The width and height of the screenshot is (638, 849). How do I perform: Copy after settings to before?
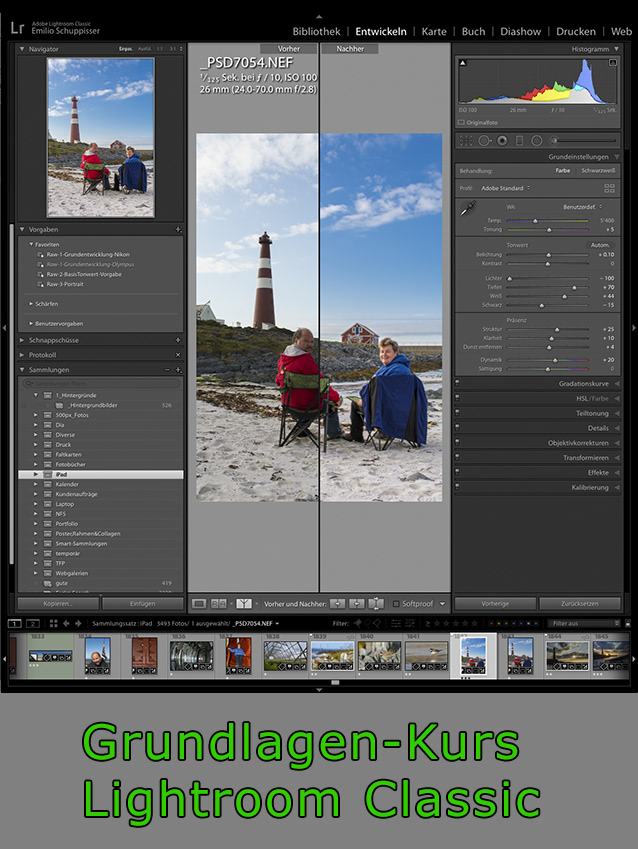click(356, 603)
